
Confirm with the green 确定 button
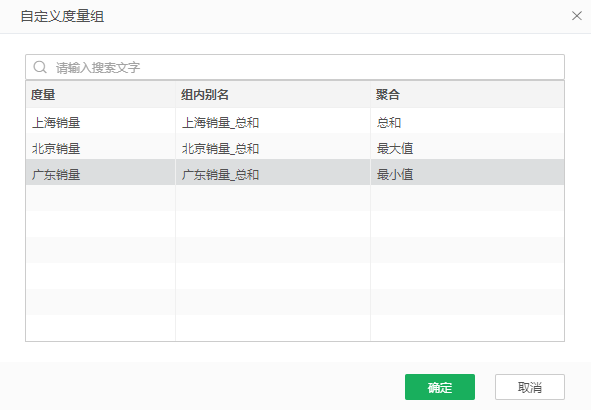[439, 387]
